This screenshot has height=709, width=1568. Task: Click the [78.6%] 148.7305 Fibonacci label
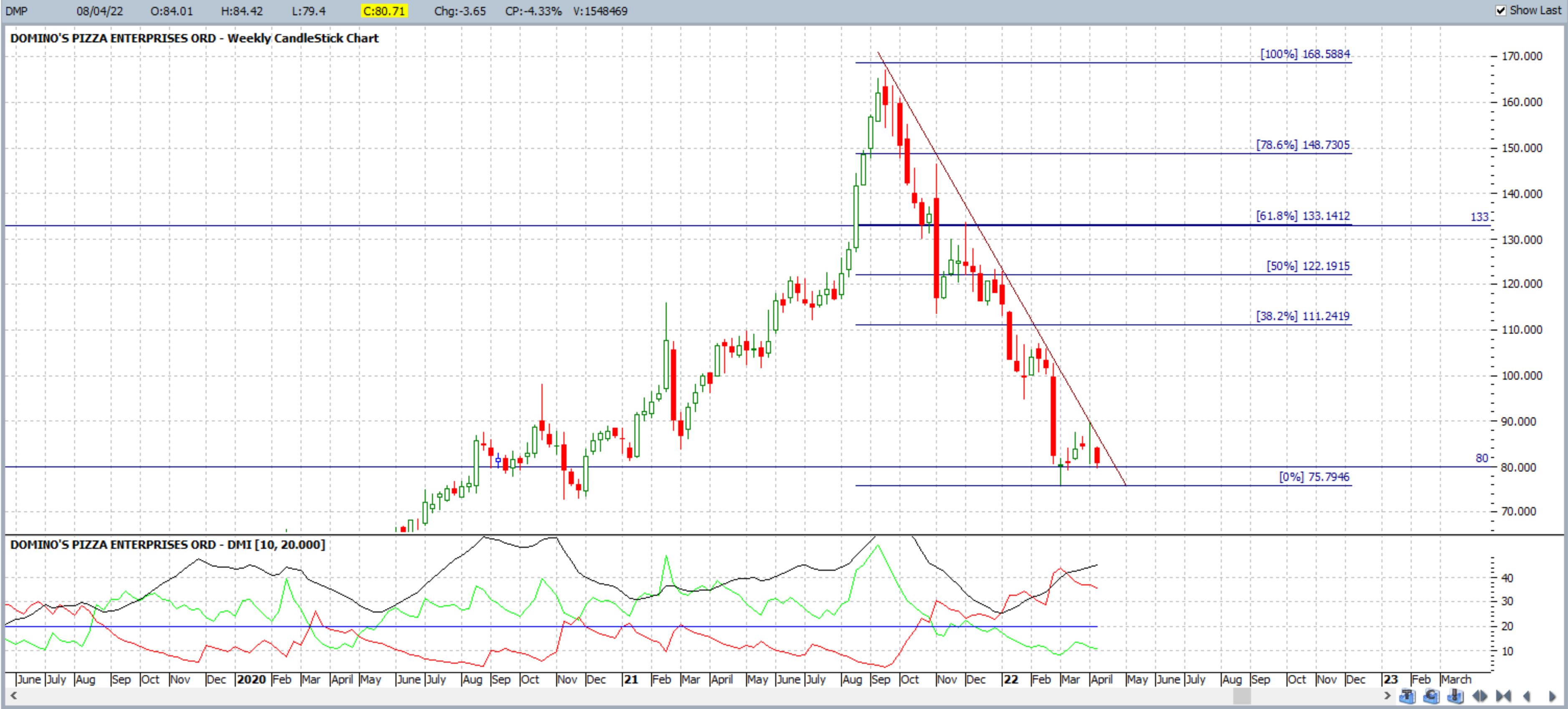tap(1303, 144)
